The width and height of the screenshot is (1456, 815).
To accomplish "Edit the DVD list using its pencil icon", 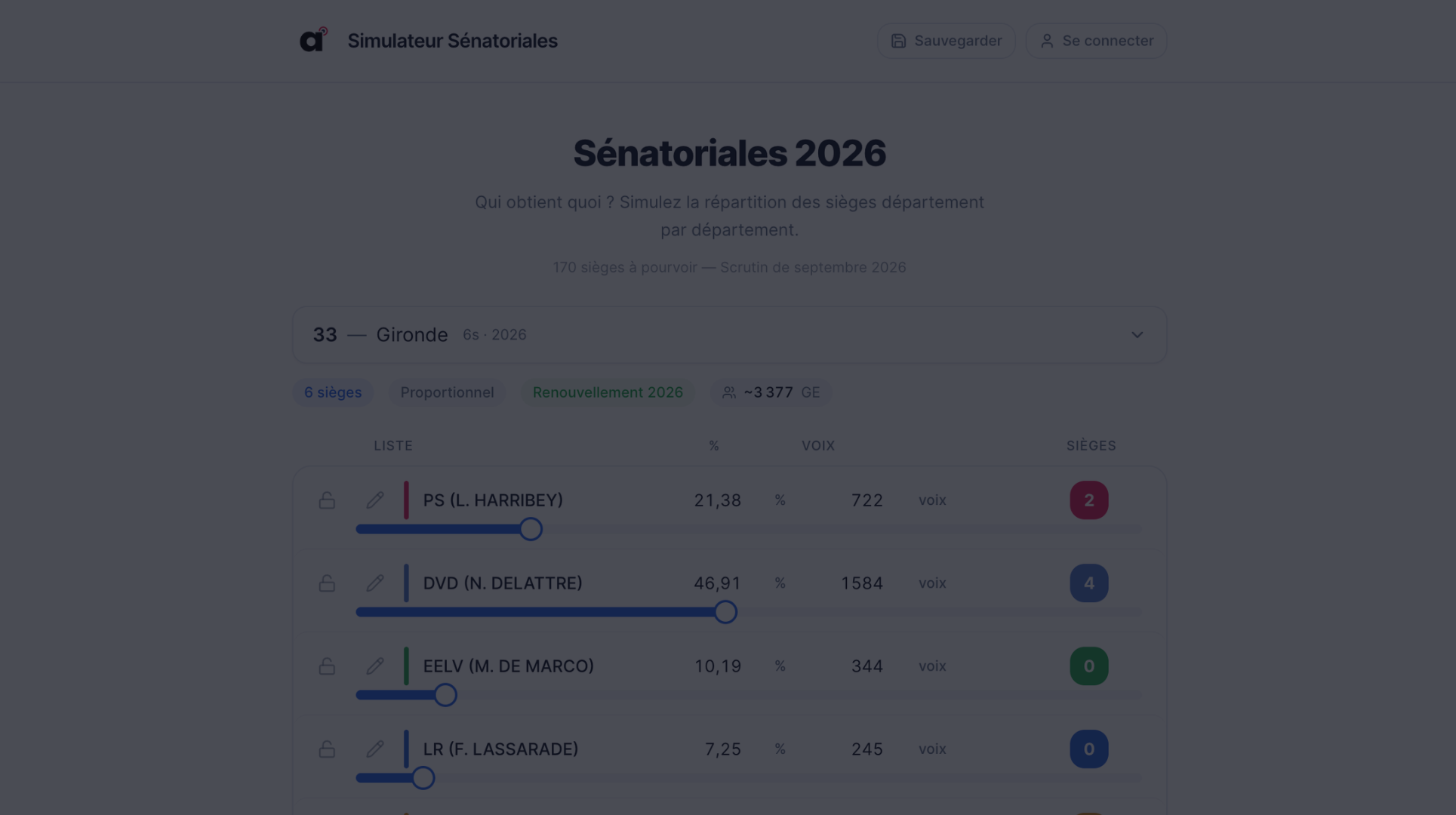I will click(375, 583).
